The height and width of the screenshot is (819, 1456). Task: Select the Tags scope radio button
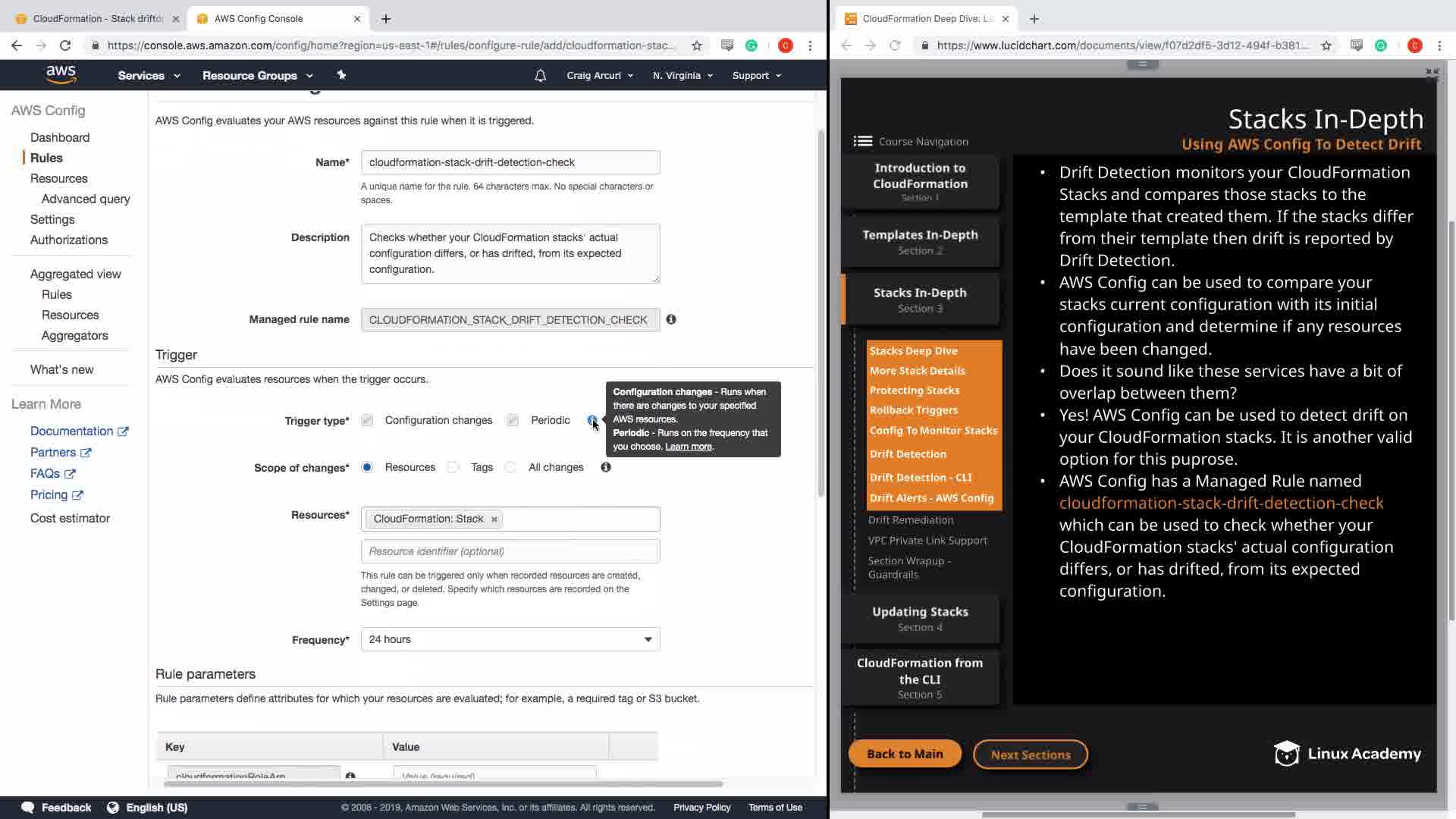click(453, 467)
